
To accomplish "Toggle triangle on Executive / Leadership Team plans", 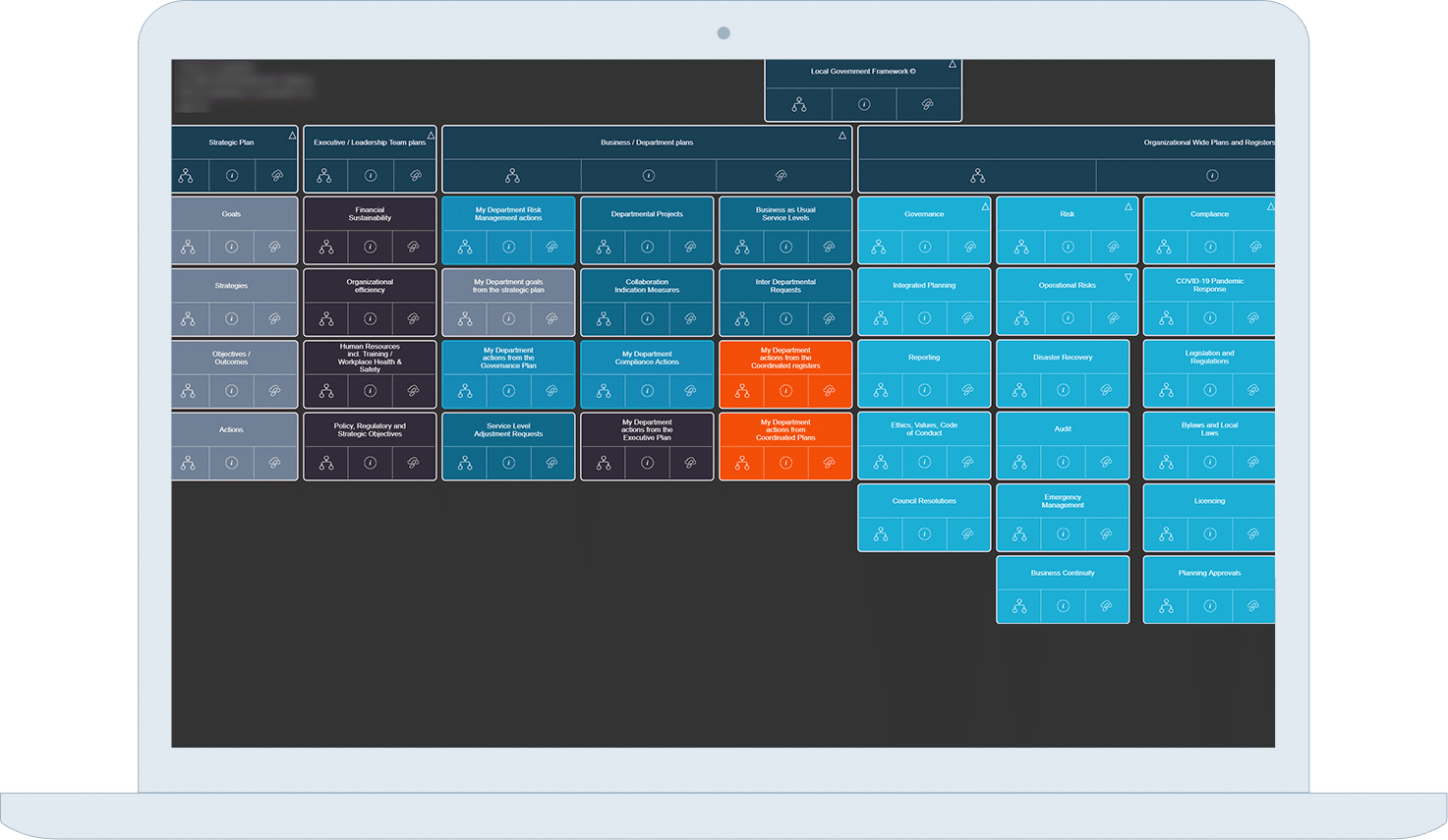I will pyautogui.click(x=431, y=136).
